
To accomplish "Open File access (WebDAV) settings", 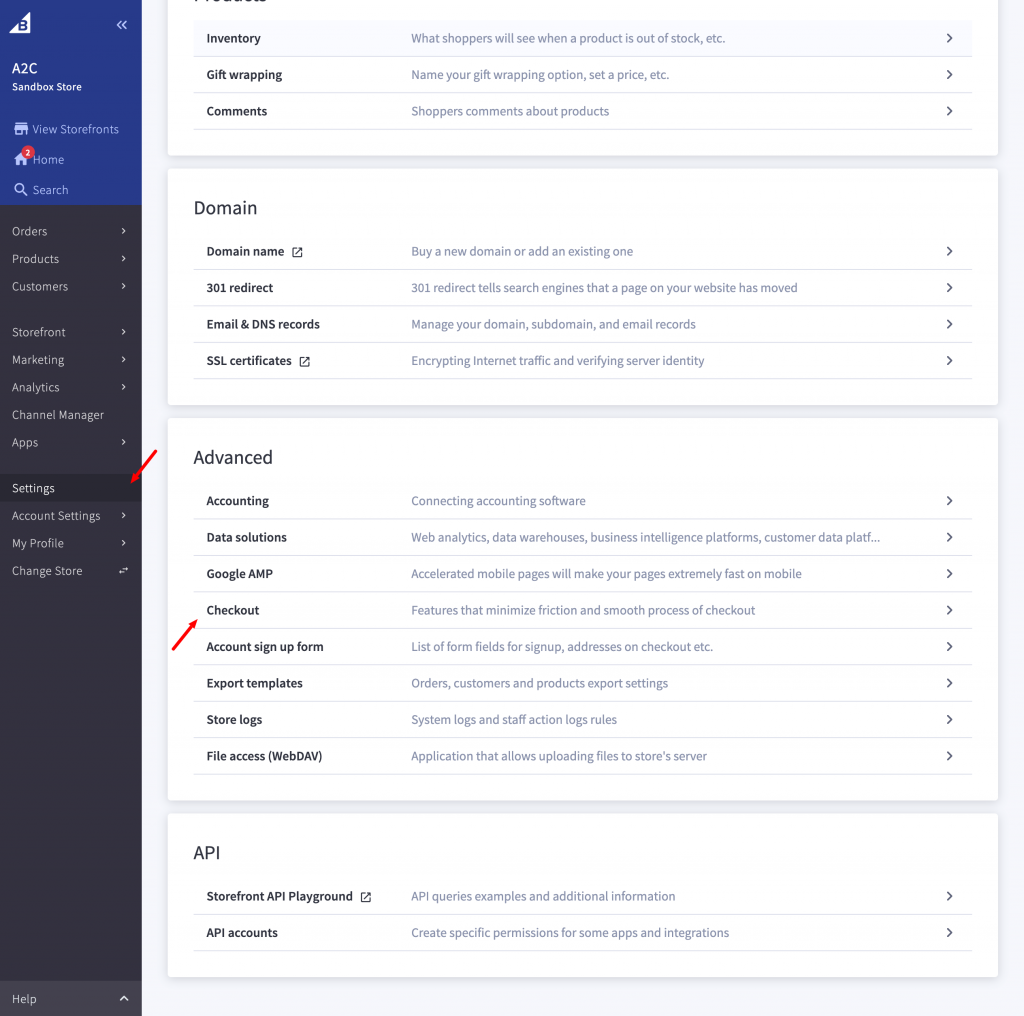I will [x=583, y=756].
